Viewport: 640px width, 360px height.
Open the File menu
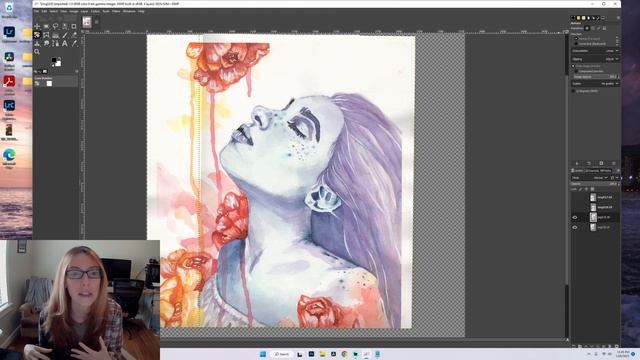point(36,11)
